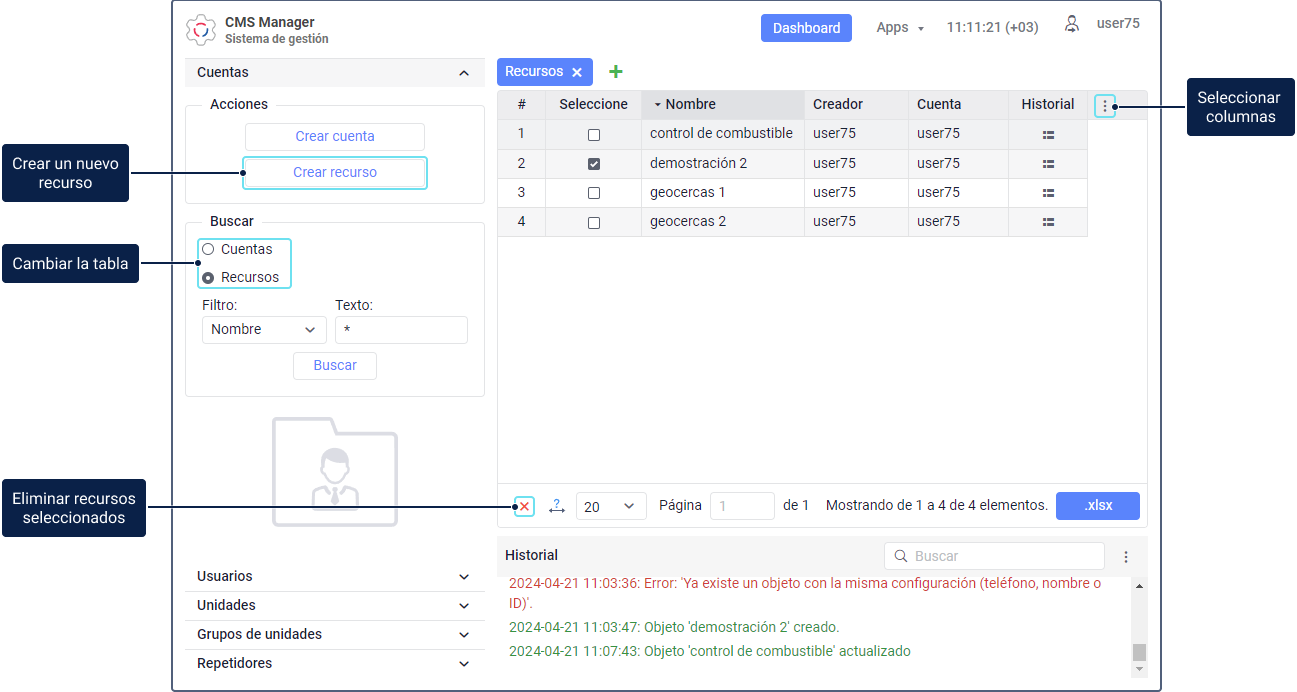Image resolution: width=1297 pixels, height=692 pixels.
Task: Click the Historial log scrollbar thumb
Action: point(1139,652)
